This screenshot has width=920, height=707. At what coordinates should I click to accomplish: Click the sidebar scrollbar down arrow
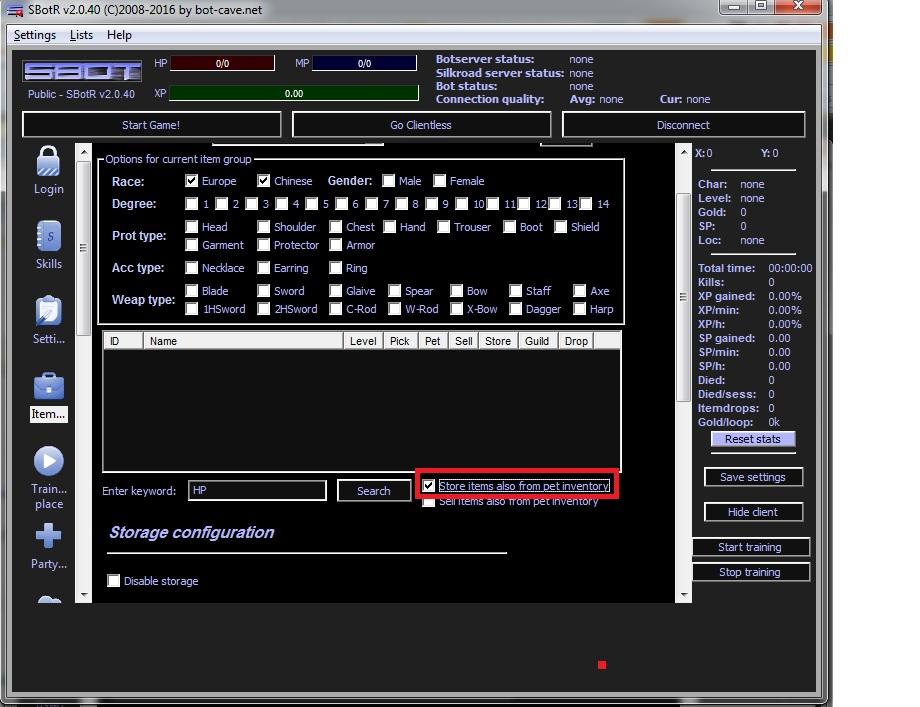(x=83, y=594)
